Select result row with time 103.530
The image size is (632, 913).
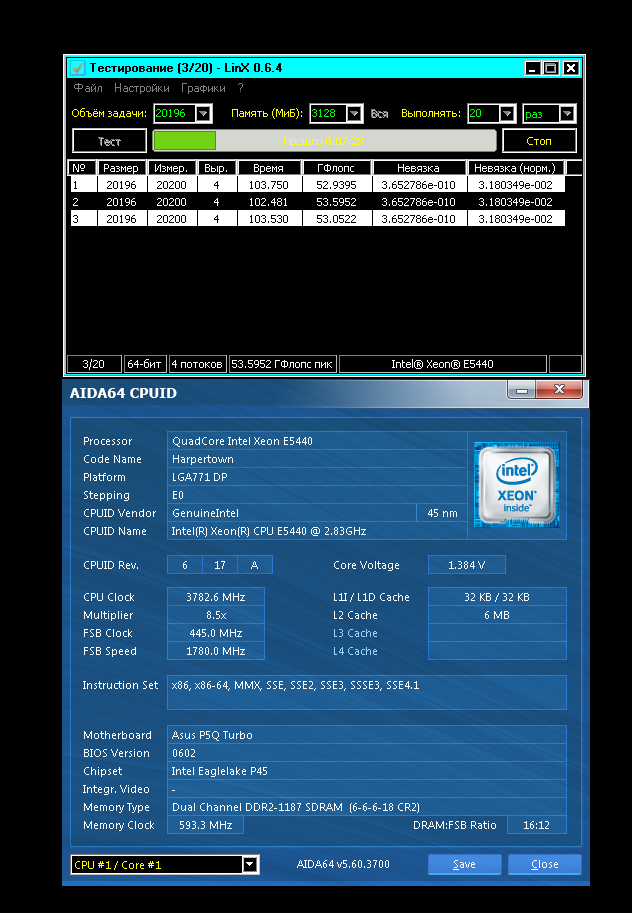tap(317, 219)
